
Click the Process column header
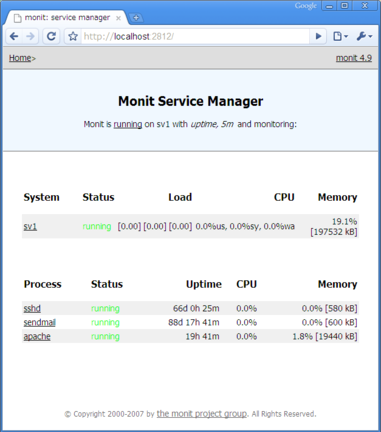43,284
